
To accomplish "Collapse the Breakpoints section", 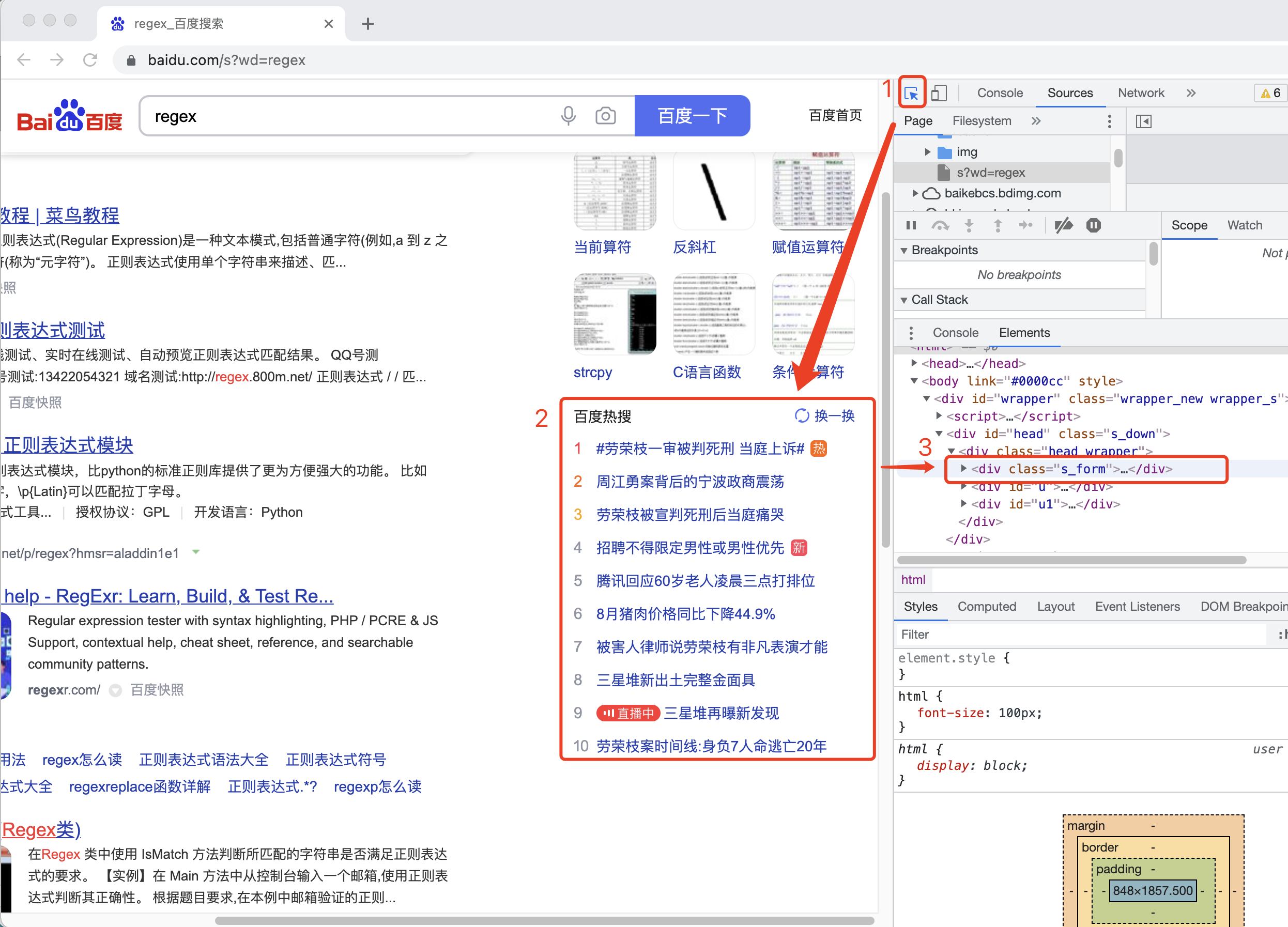I will pyautogui.click(x=903, y=250).
